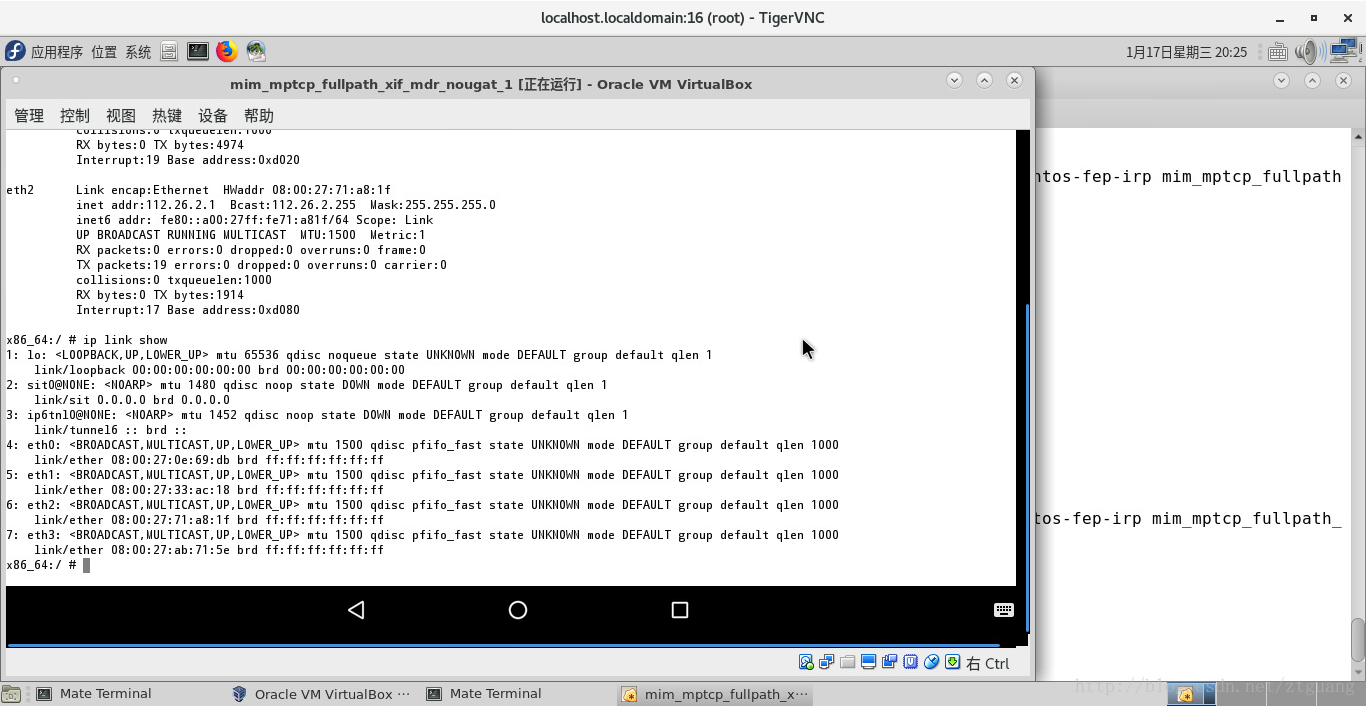Tap the Android keyboard switcher icon
The image size is (1366, 706).
(1004, 610)
